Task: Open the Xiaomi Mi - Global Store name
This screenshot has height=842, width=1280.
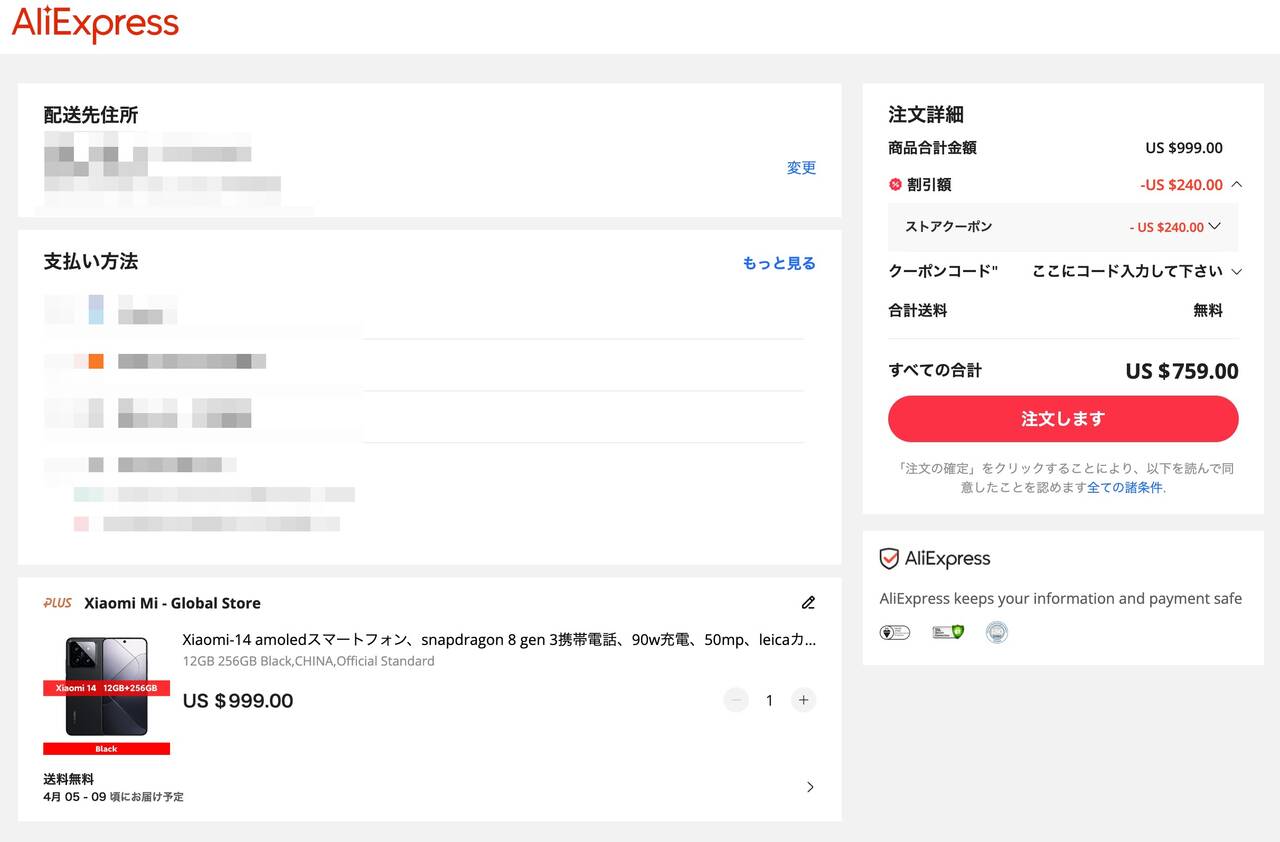Action: coord(172,603)
